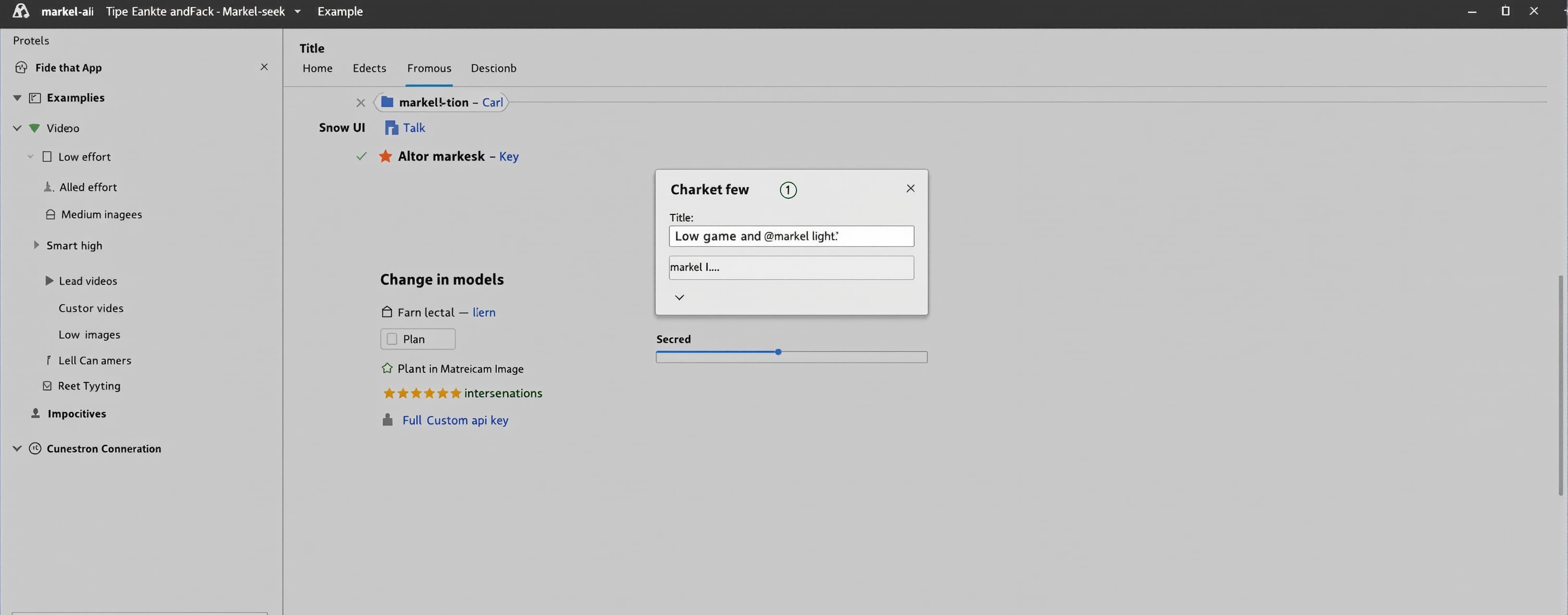Image resolution: width=1568 pixels, height=615 pixels.
Task: Click the Fide that App icon
Action: point(21,68)
